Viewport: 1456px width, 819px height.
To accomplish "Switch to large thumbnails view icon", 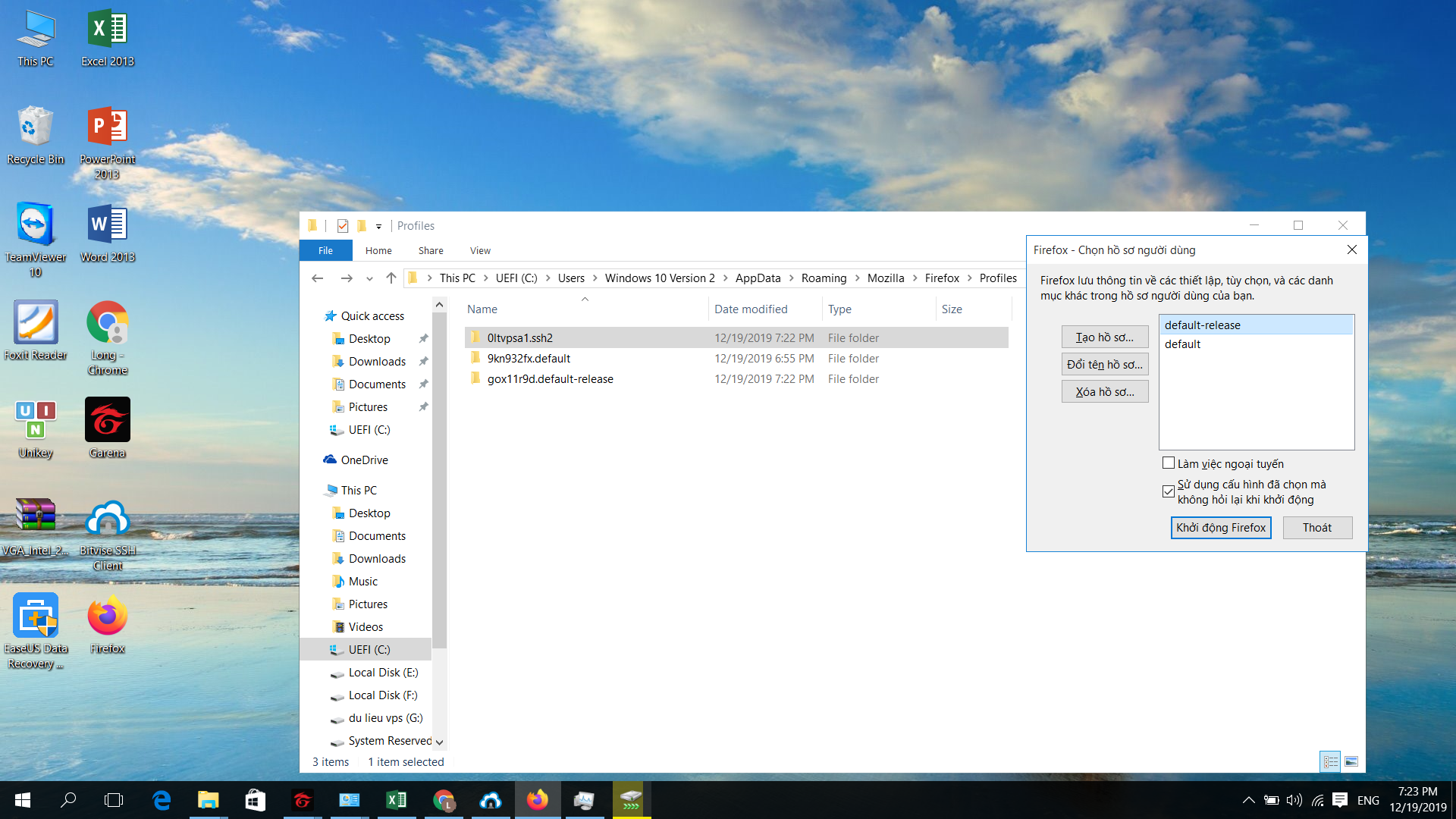I will coord(1351,761).
